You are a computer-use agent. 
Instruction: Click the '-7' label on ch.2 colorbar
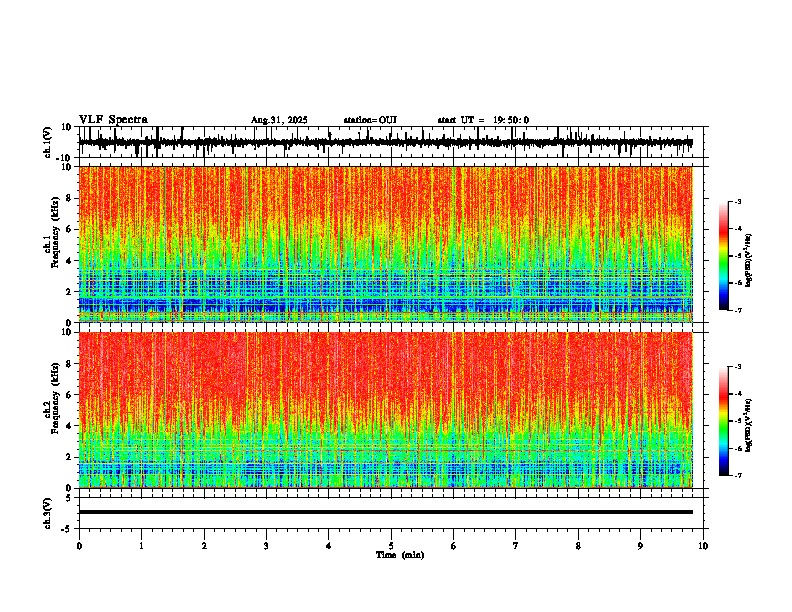(737, 475)
